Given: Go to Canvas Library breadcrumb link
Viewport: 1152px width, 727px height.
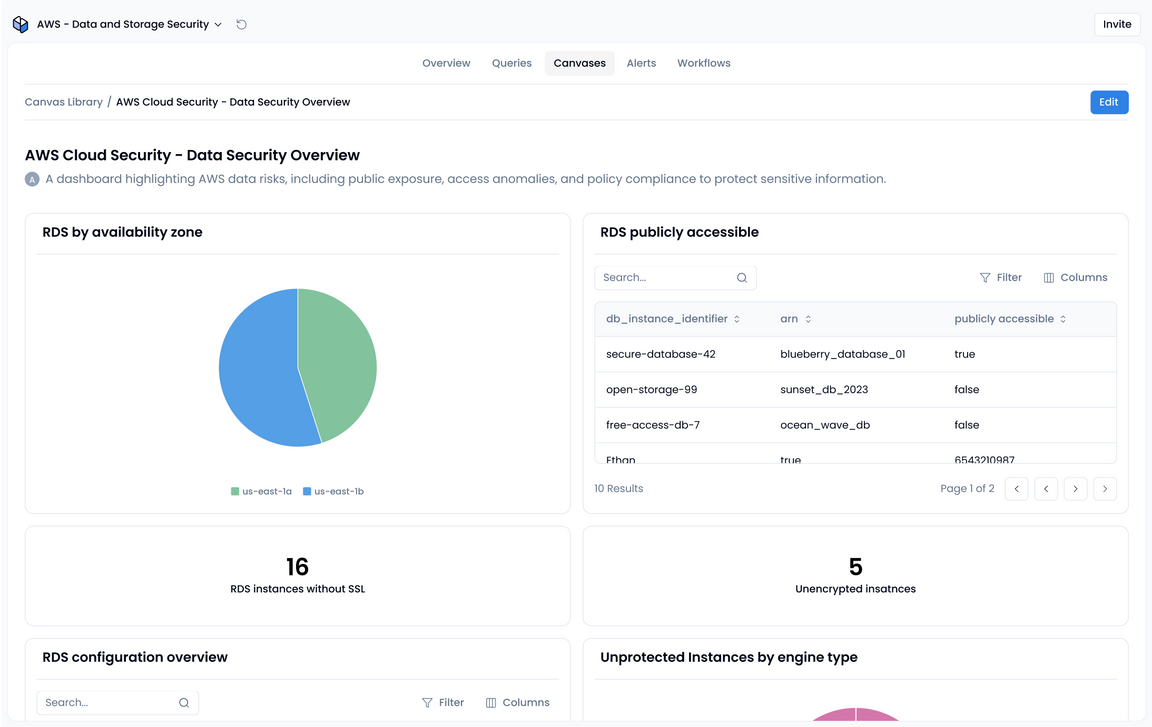Looking at the screenshot, I should [64, 102].
